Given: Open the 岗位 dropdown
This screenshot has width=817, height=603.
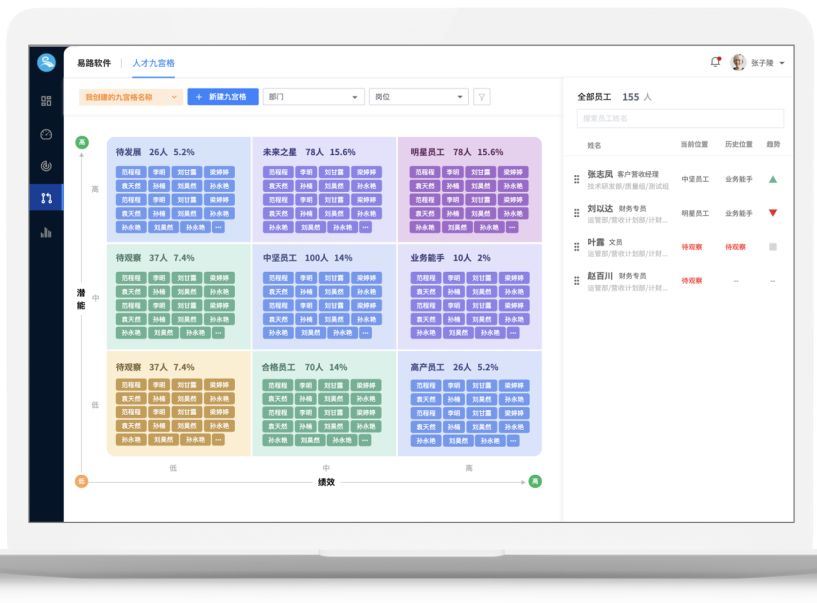Looking at the screenshot, I should [x=418, y=97].
